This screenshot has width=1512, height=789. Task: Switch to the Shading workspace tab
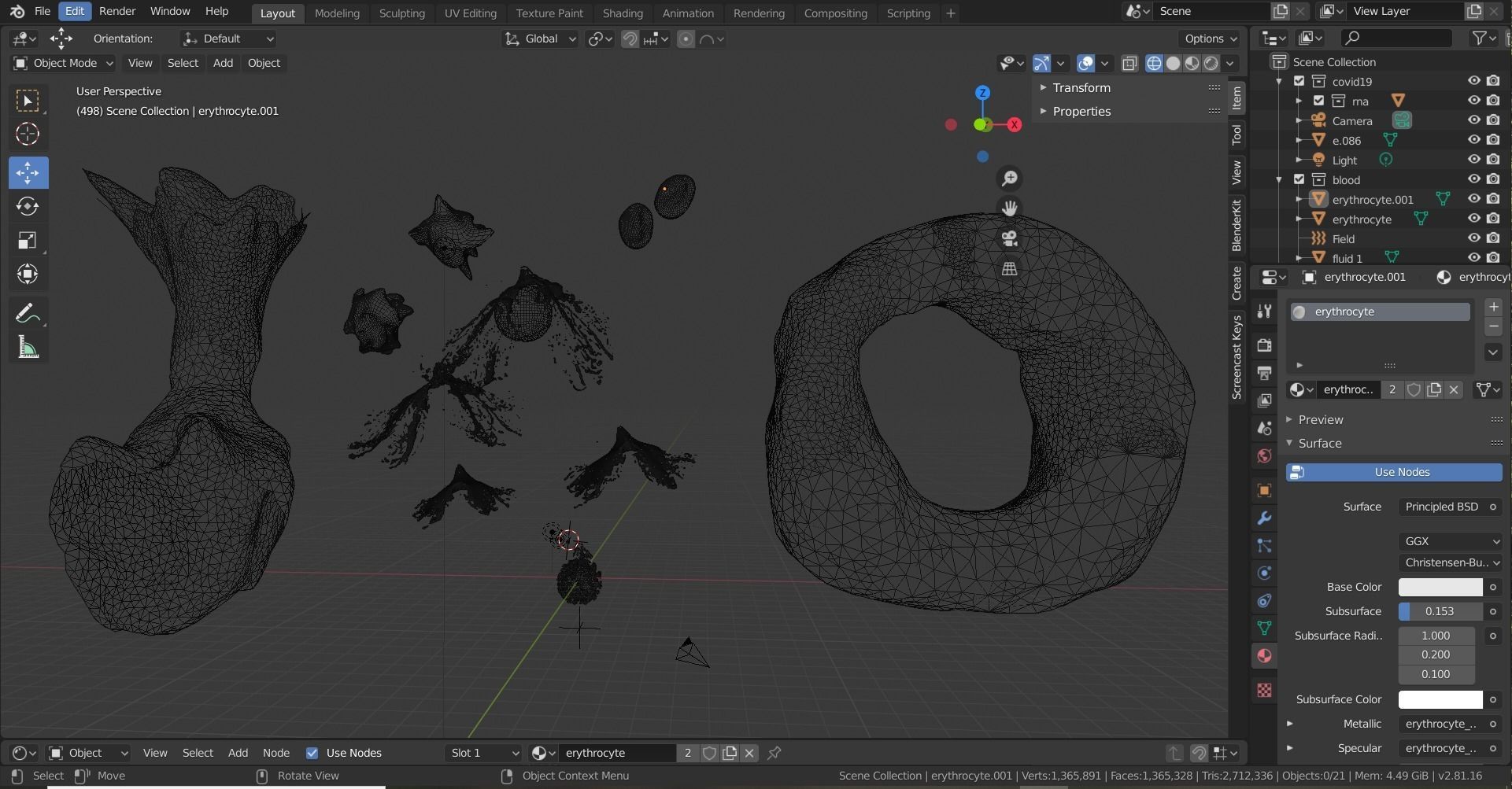pos(623,13)
